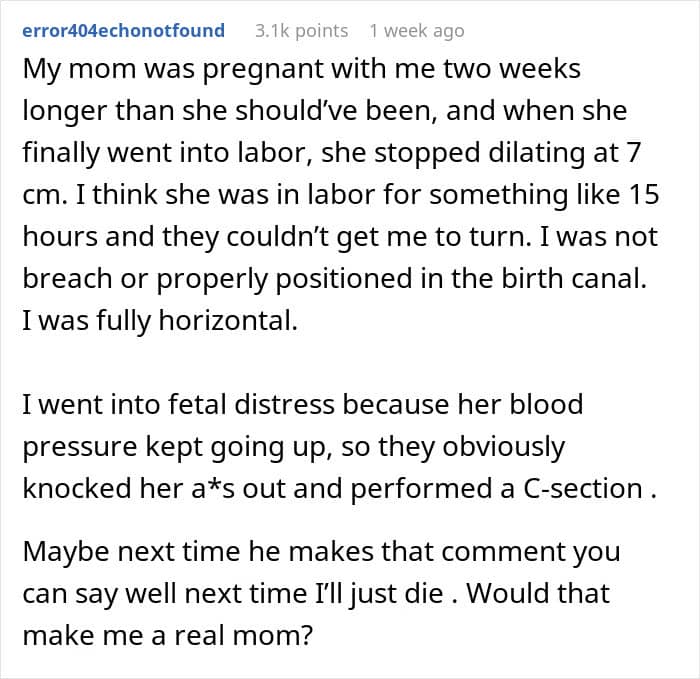The width and height of the screenshot is (700, 679).
Task: Click the text make me a real mom?
Action: point(167,635)
